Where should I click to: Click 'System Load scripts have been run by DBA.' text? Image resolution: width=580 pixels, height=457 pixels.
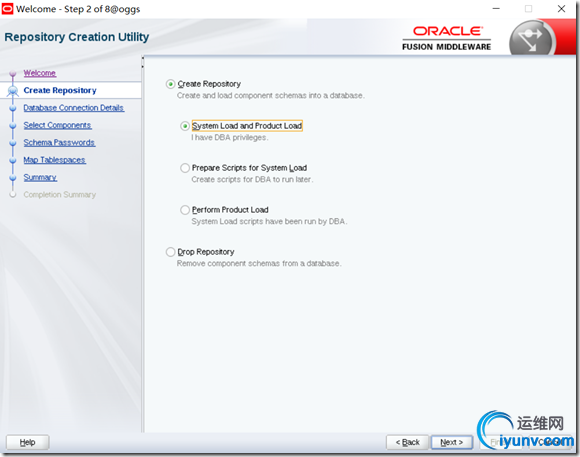(269, 221)
